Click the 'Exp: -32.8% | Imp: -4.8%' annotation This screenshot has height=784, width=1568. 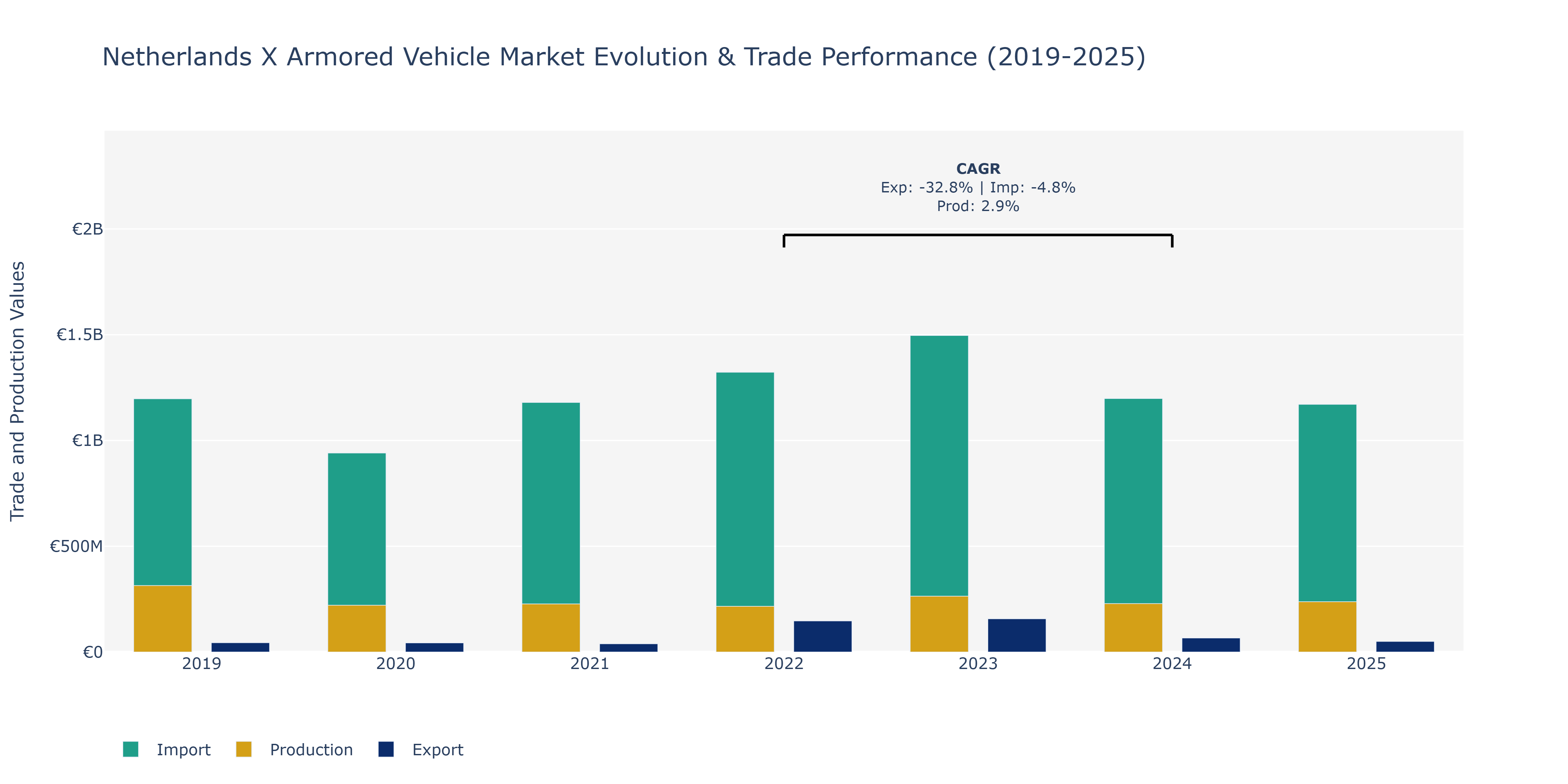pyautogui.click(x=978, y=188)
